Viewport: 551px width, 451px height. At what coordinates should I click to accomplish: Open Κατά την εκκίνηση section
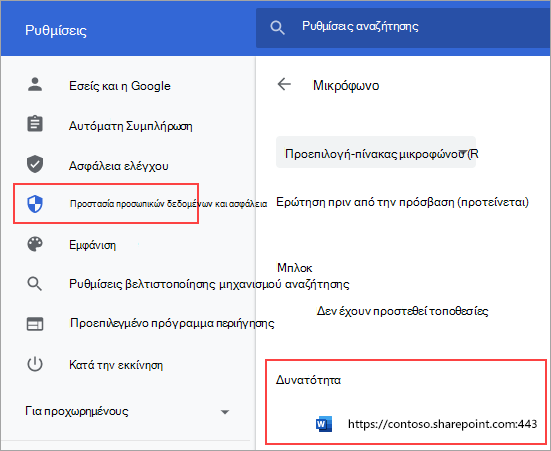pos(116,365)
